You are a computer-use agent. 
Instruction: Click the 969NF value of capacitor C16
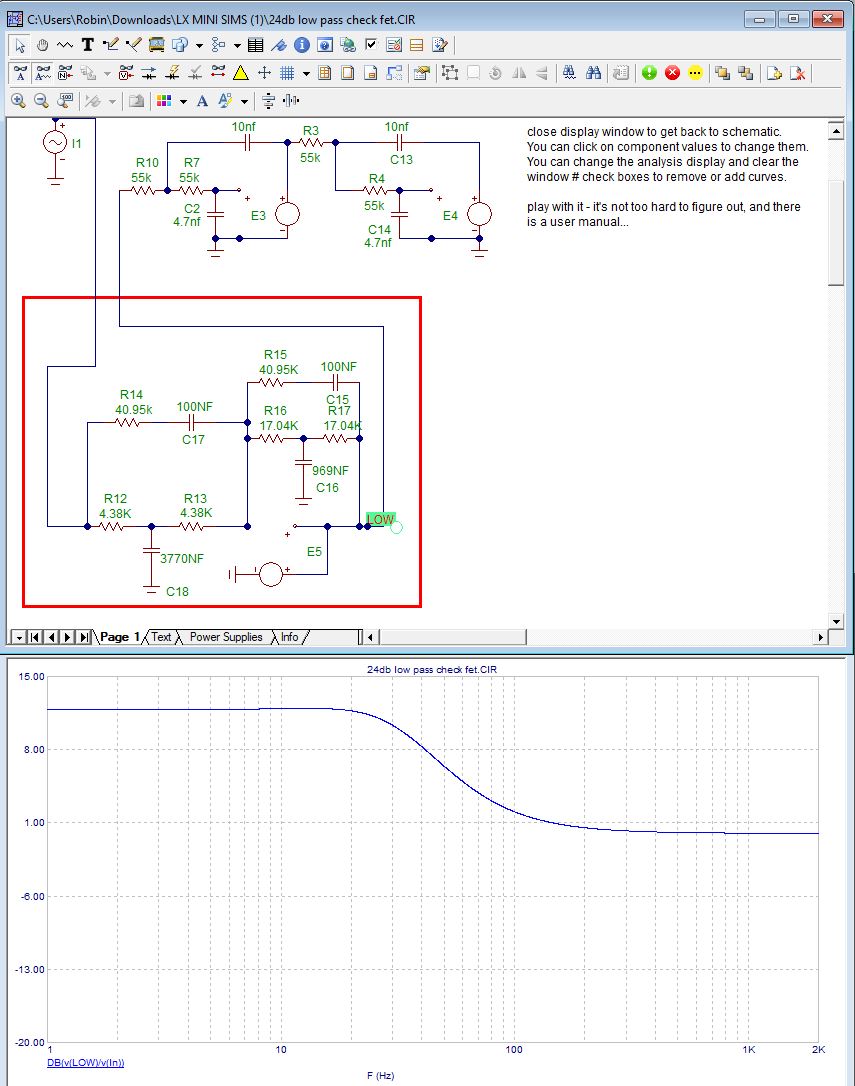pos(330,470)
